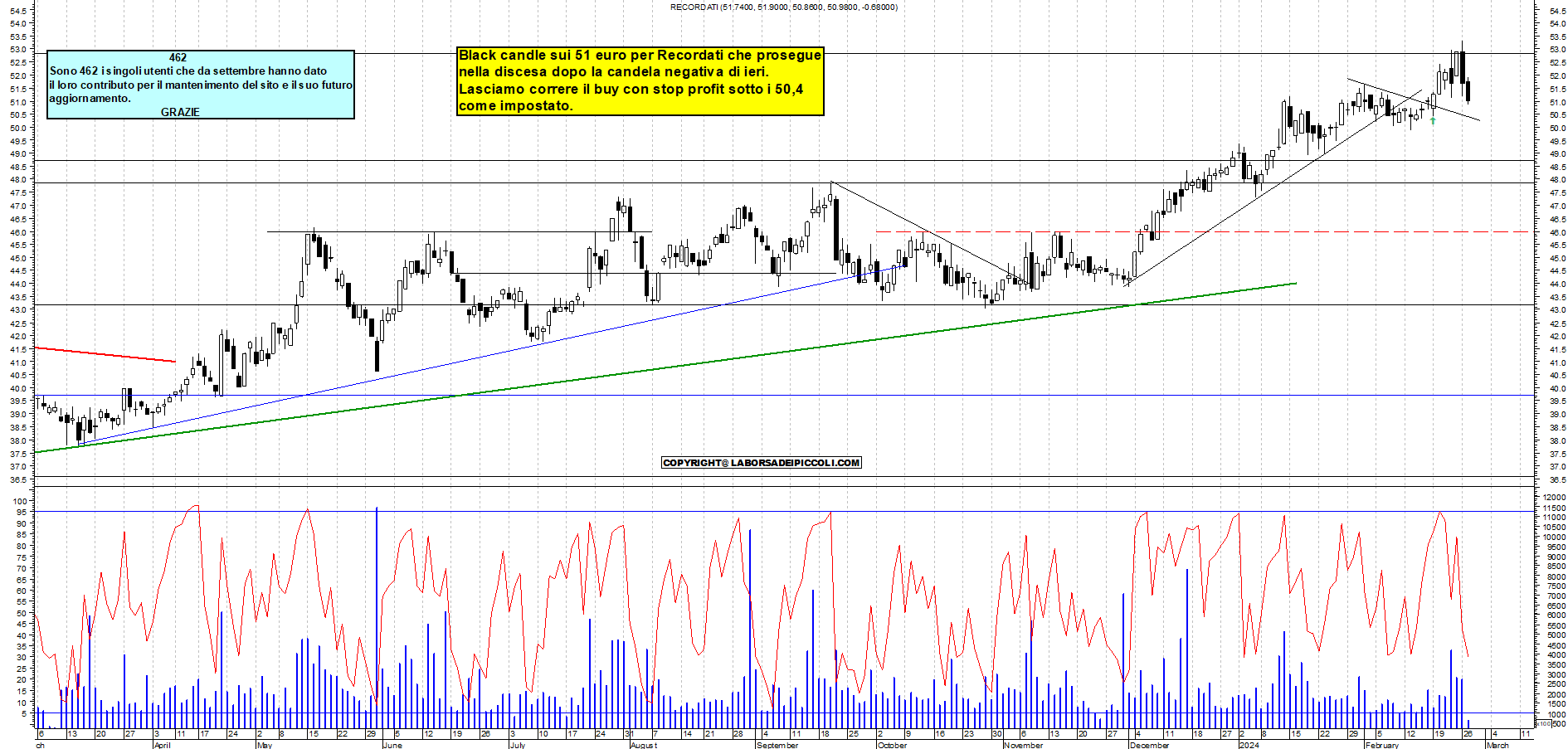Select the 'August' month label

pos(644,745)
